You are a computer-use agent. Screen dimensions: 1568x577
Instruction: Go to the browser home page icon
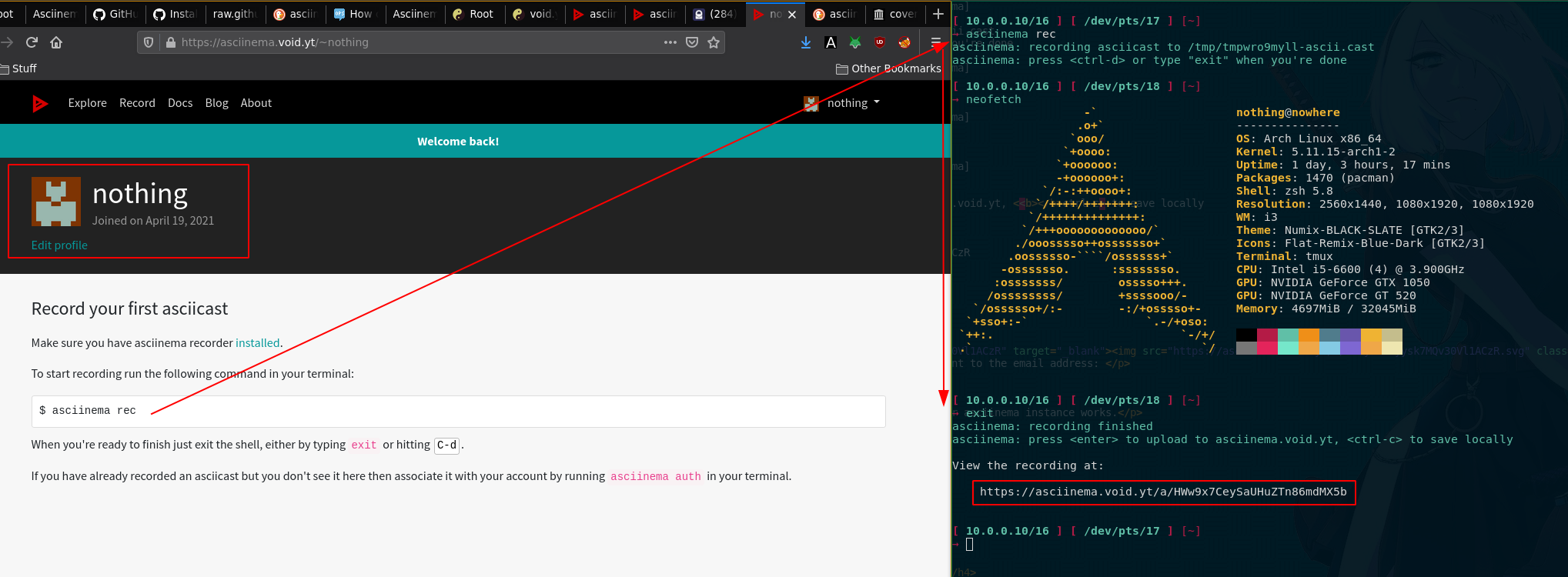pyautogui.click(x=56, y=42)
